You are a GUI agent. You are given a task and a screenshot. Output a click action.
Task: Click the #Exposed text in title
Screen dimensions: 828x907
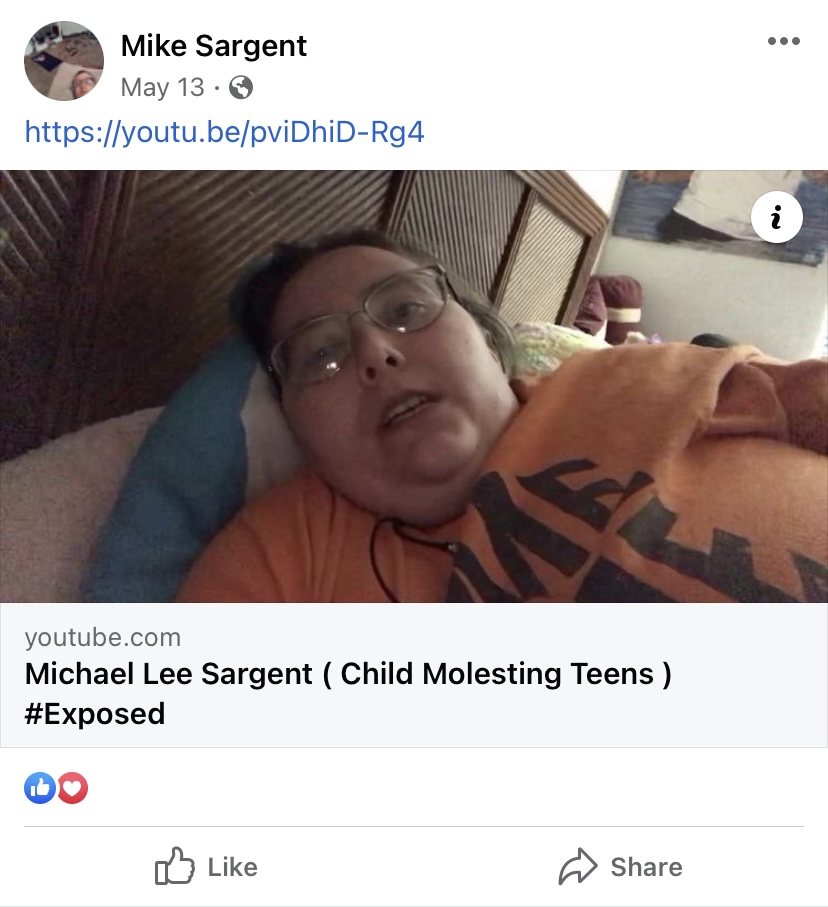[x=95, y=713]
